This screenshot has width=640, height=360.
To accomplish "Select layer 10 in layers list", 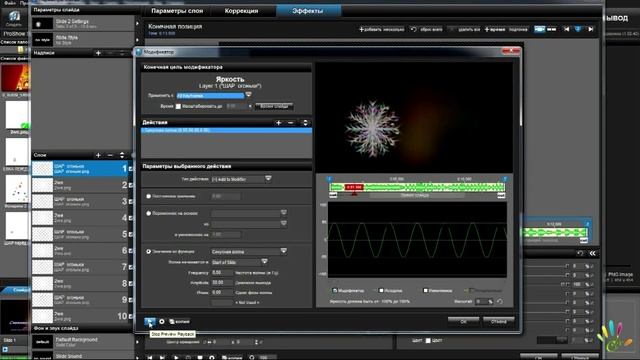I will pos(82,316).
